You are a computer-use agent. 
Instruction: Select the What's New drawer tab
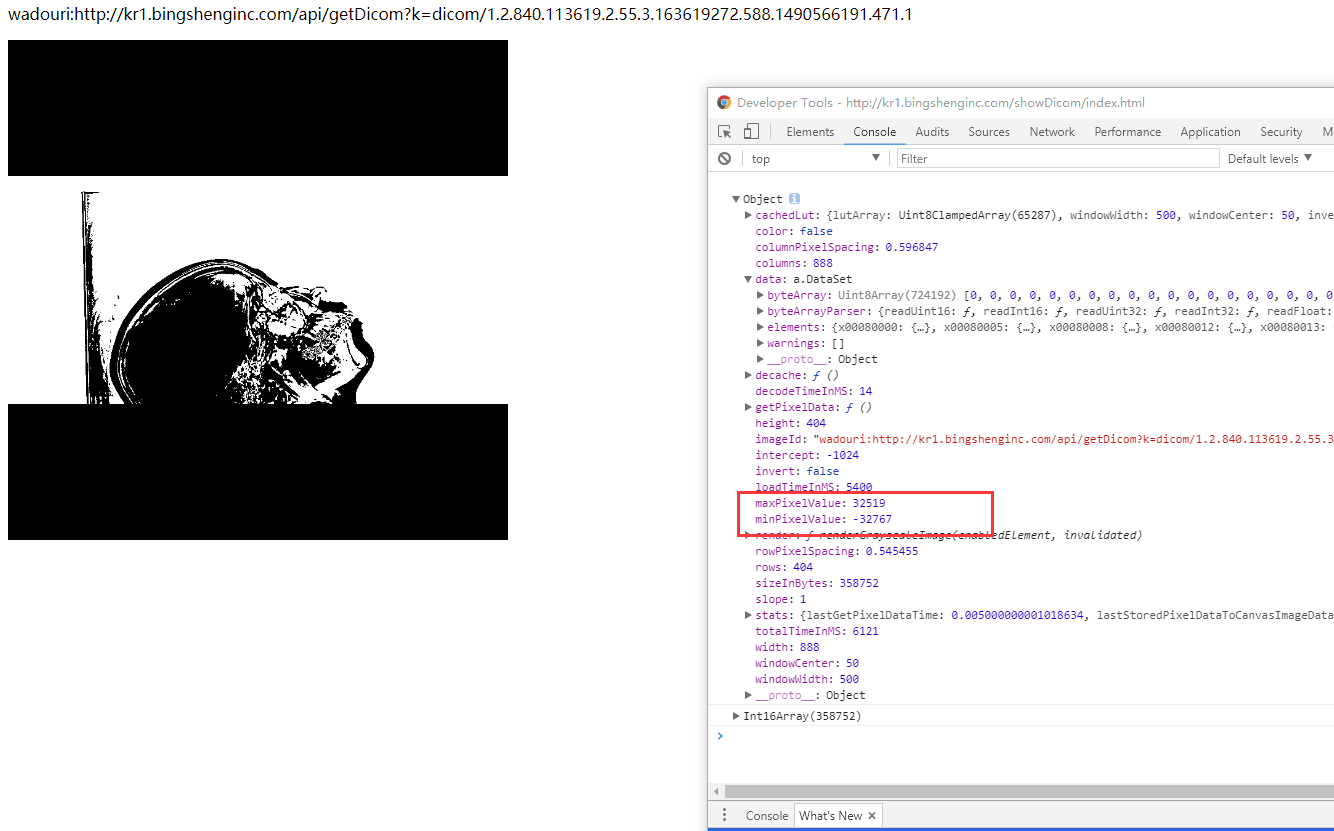click(830, 815)
